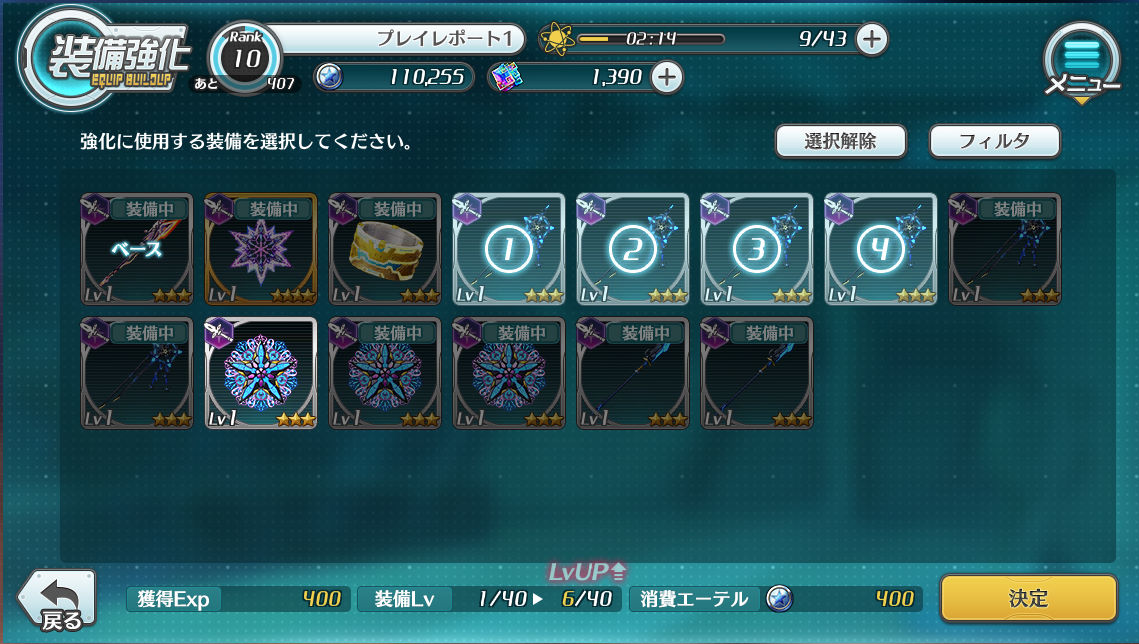Click the Rank 10 badge
Image resolution: width=1139 pixels, height=644 pixels.
coord(246,57)
